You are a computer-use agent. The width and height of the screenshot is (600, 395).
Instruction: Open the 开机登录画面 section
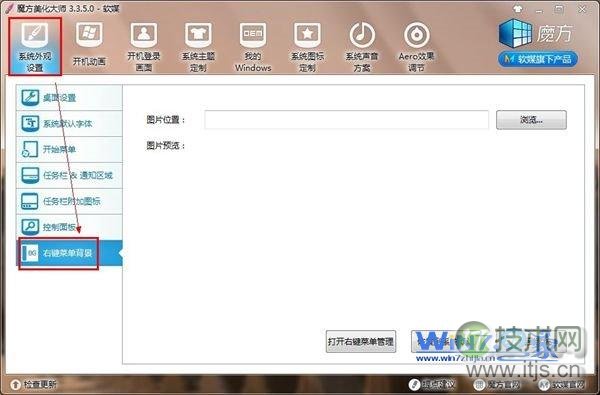(144, 47)
